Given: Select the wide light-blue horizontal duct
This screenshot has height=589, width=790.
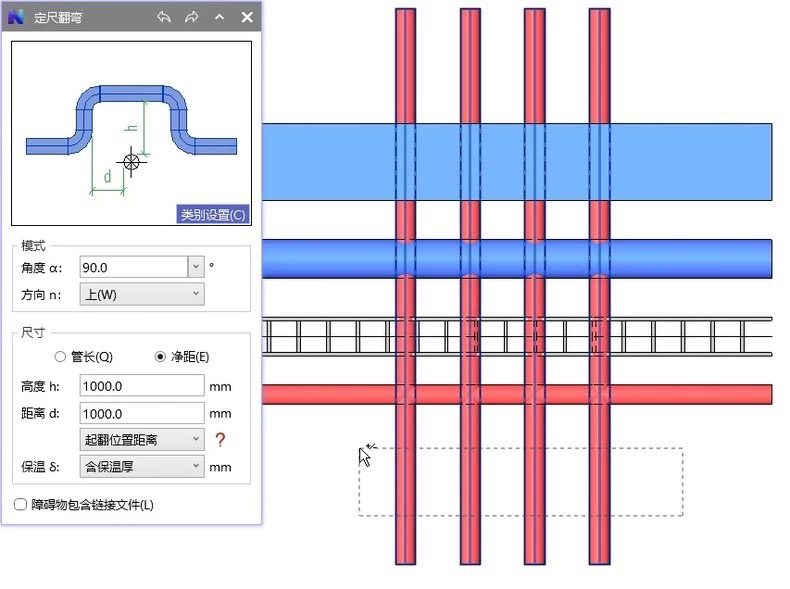Looking at the screenshot, I should [x=680, y=160].
